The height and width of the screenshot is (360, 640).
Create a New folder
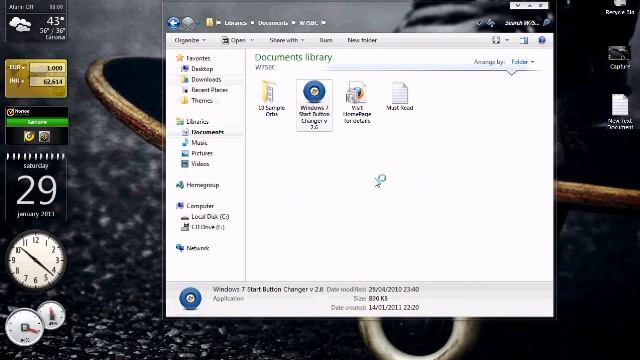point(362,40)
